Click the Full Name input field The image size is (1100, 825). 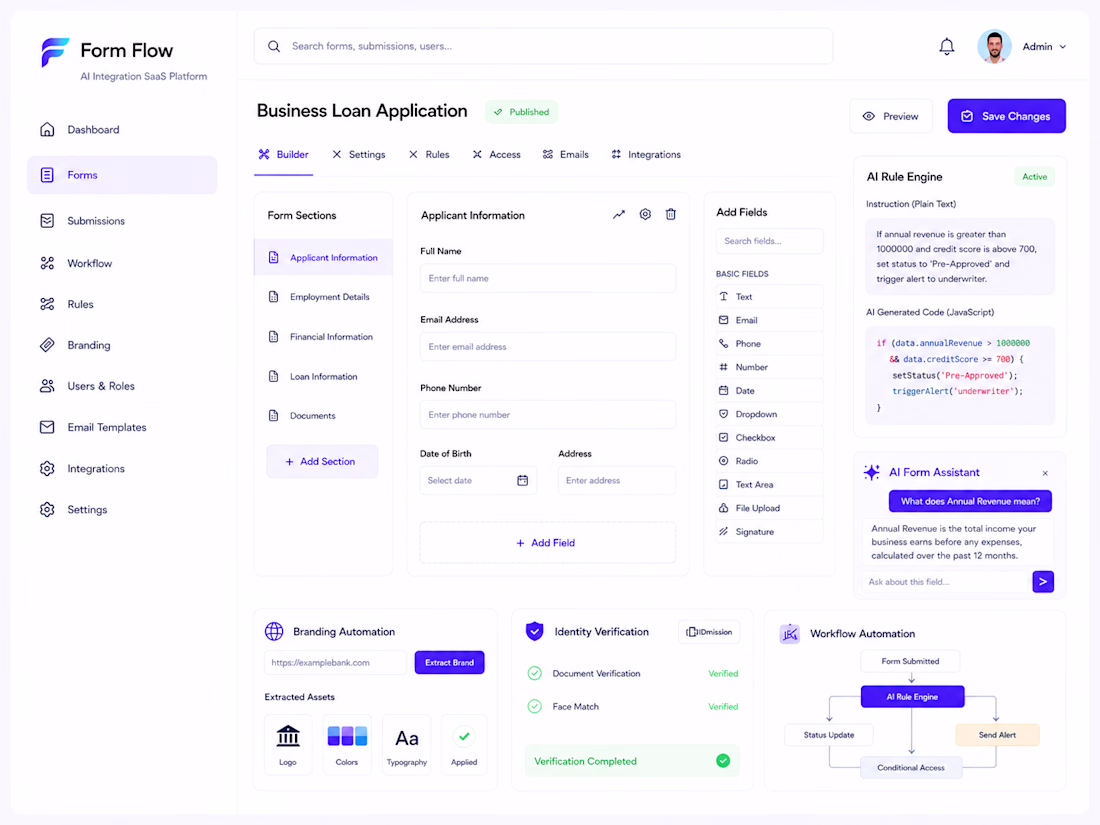(x=548, y=279)
